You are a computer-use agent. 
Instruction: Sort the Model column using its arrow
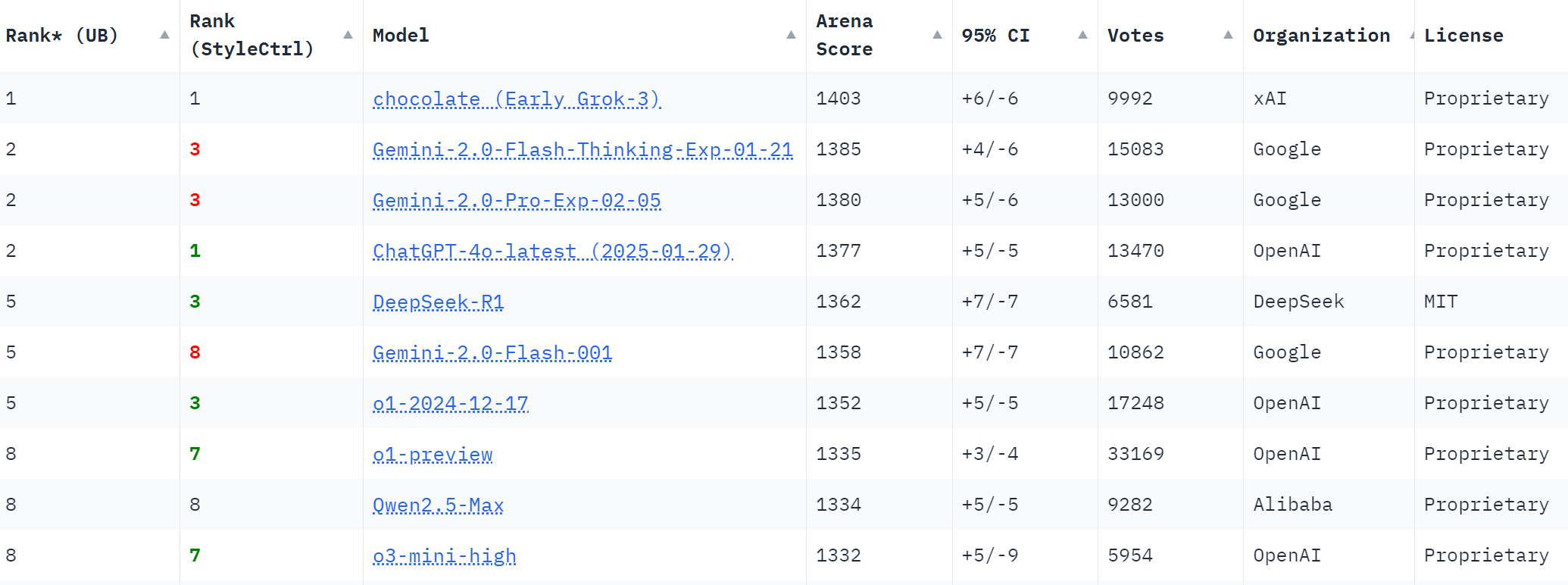(791, 35)
